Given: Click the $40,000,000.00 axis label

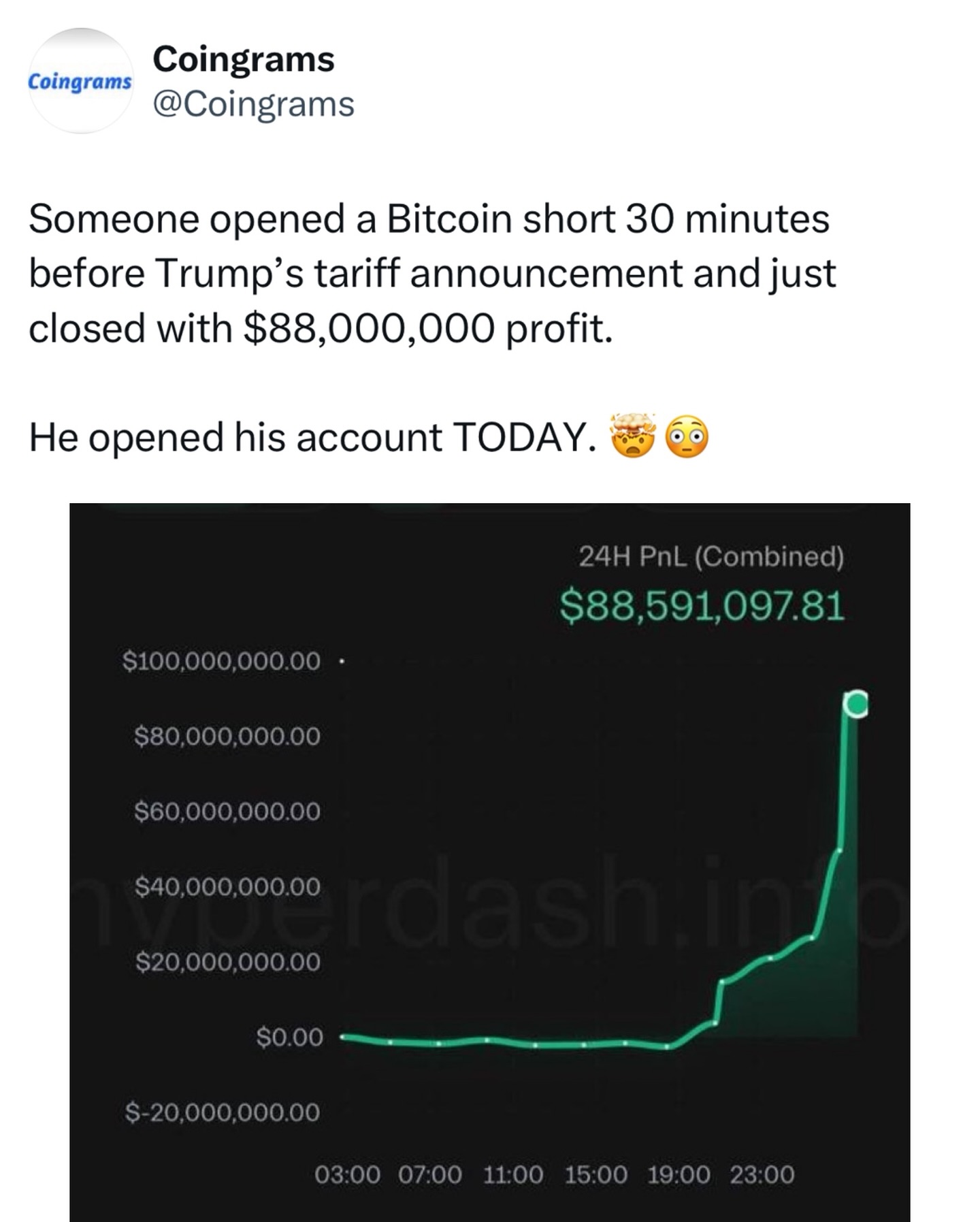Looking at the screenshot, I should click(227, 886).
